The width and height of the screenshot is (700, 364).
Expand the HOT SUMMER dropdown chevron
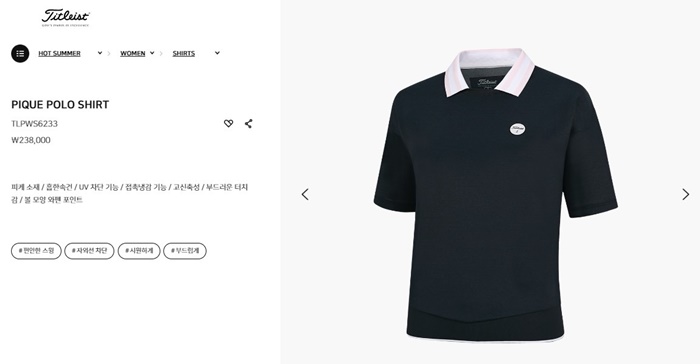[100, 53]
